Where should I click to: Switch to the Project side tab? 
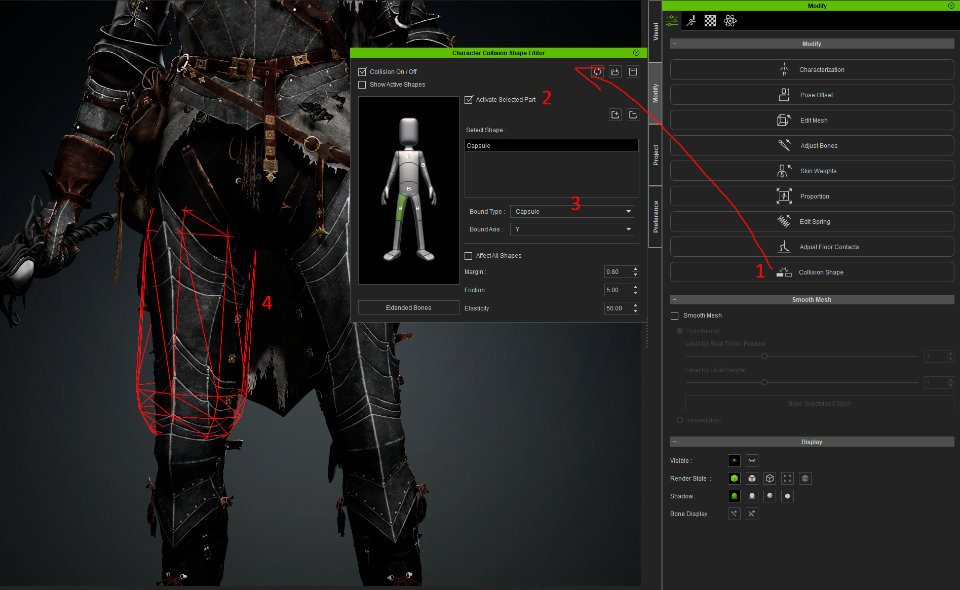tap(656, 155)
